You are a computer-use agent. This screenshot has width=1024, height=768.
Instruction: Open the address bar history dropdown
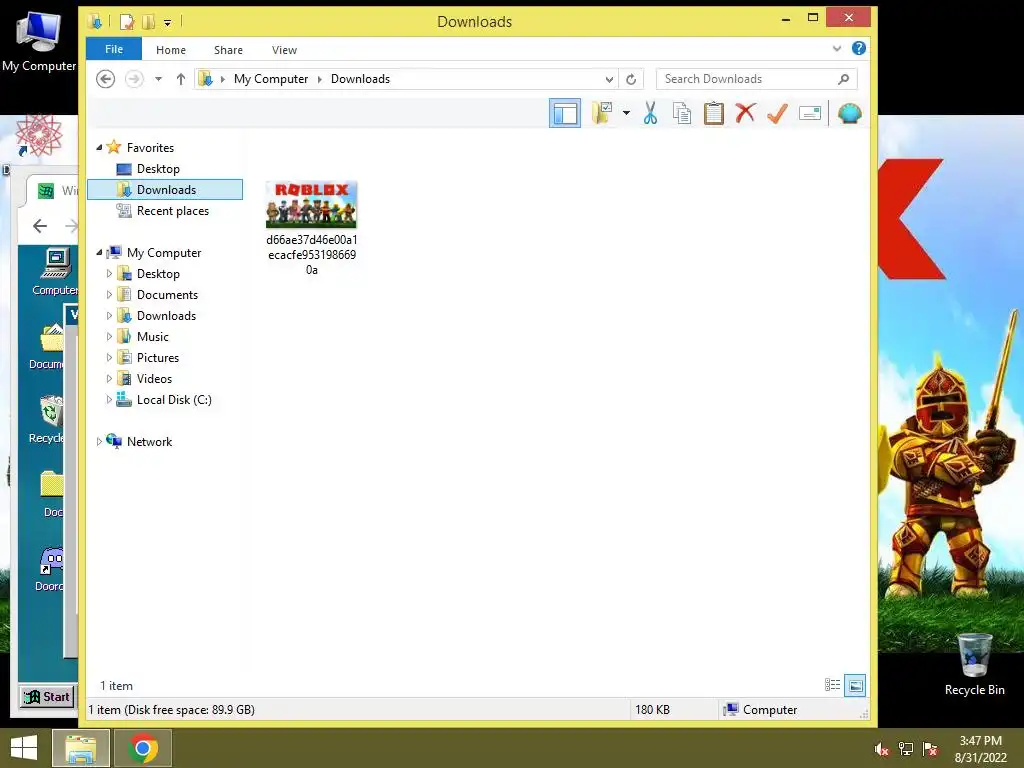point(609,79)
